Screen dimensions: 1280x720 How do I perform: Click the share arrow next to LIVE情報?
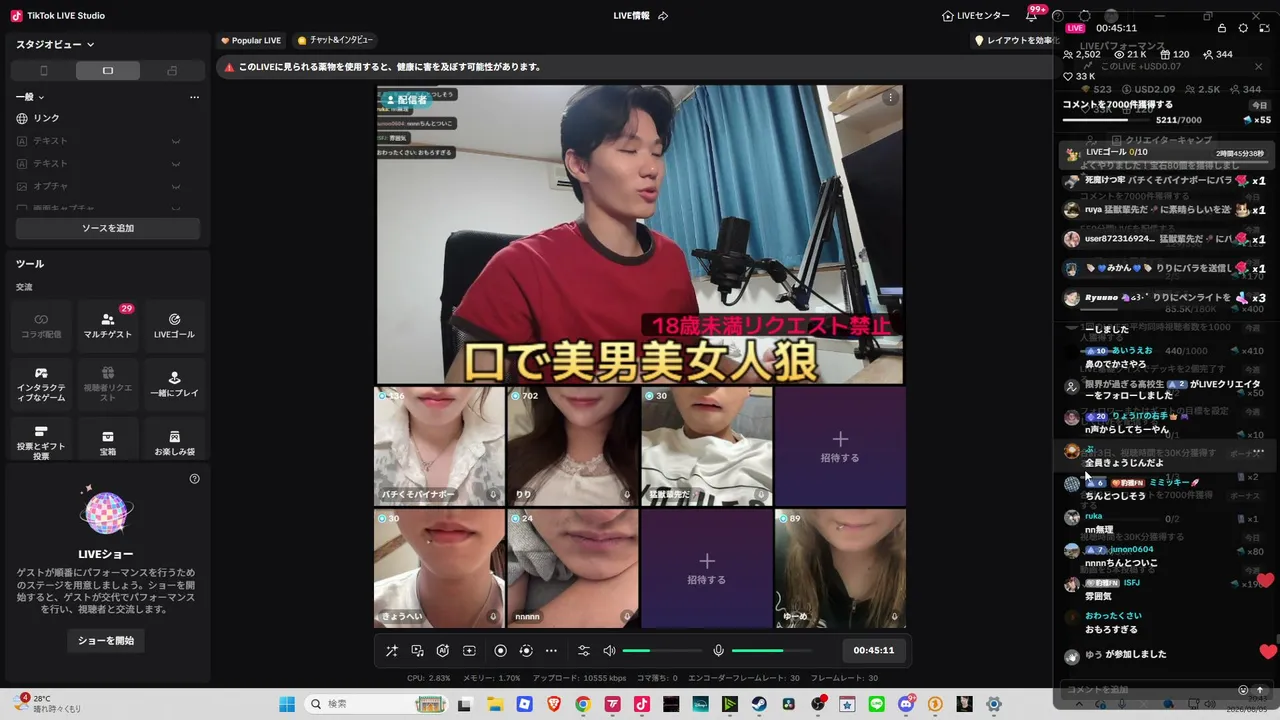pos(663,16)
